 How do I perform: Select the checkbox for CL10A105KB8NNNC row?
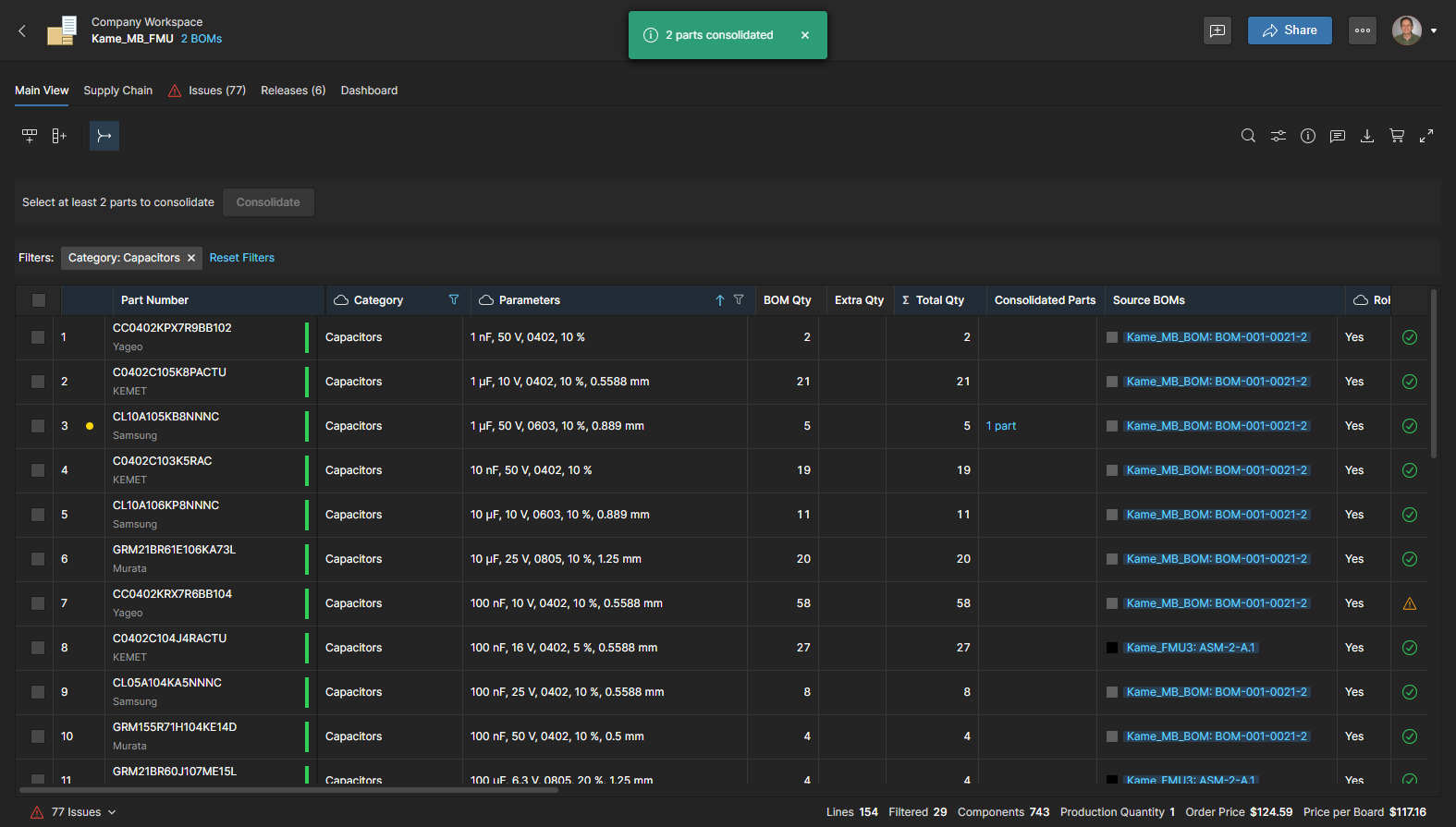click(x=38, y=426)
